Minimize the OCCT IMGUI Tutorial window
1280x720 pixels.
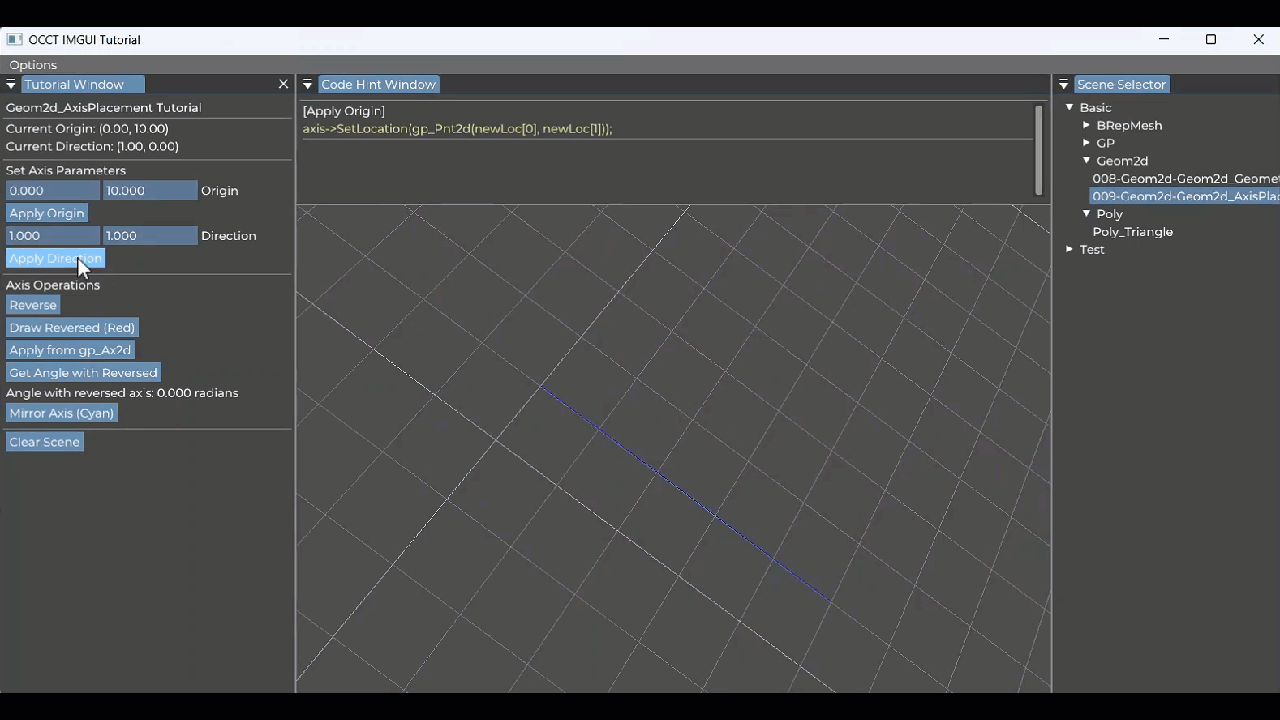1163,40
